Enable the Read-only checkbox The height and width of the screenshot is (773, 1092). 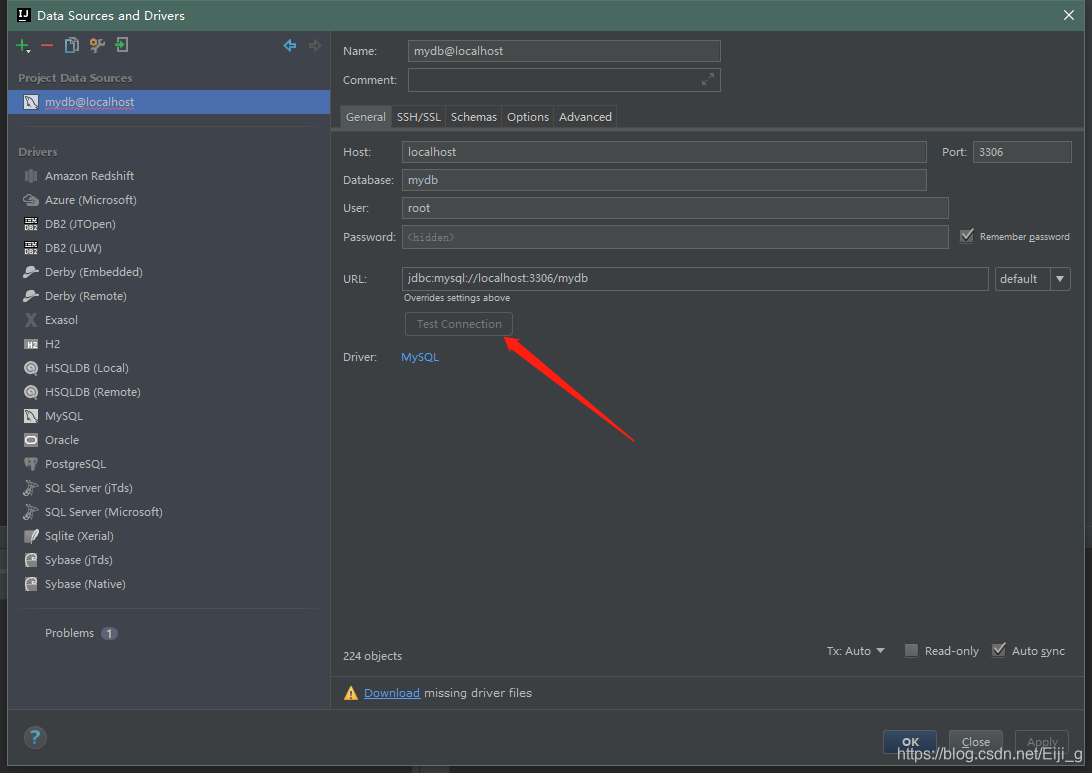(911, 650)
